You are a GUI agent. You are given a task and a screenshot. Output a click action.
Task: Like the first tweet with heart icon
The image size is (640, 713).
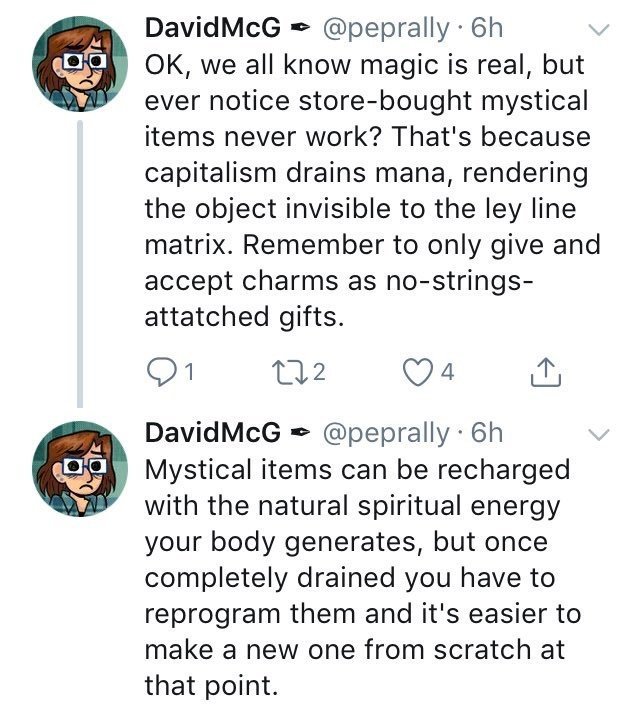418,372
